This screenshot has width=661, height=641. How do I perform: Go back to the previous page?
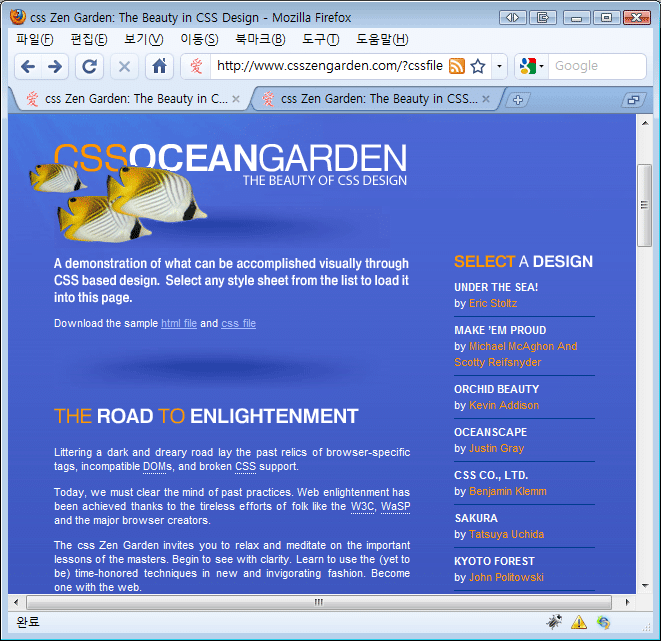tap(28, 67)
